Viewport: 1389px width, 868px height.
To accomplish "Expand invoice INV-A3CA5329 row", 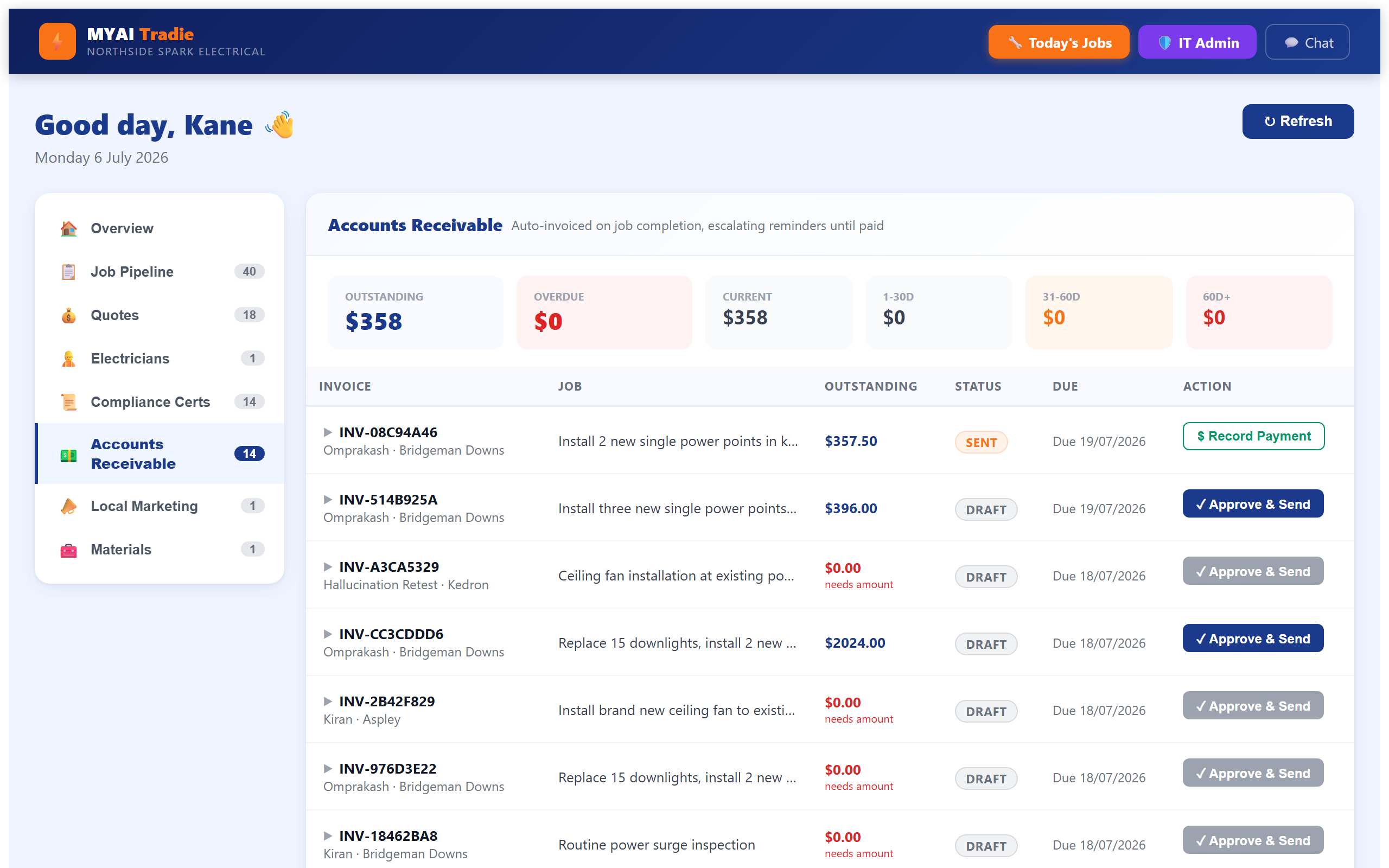I will click(328, 566).
